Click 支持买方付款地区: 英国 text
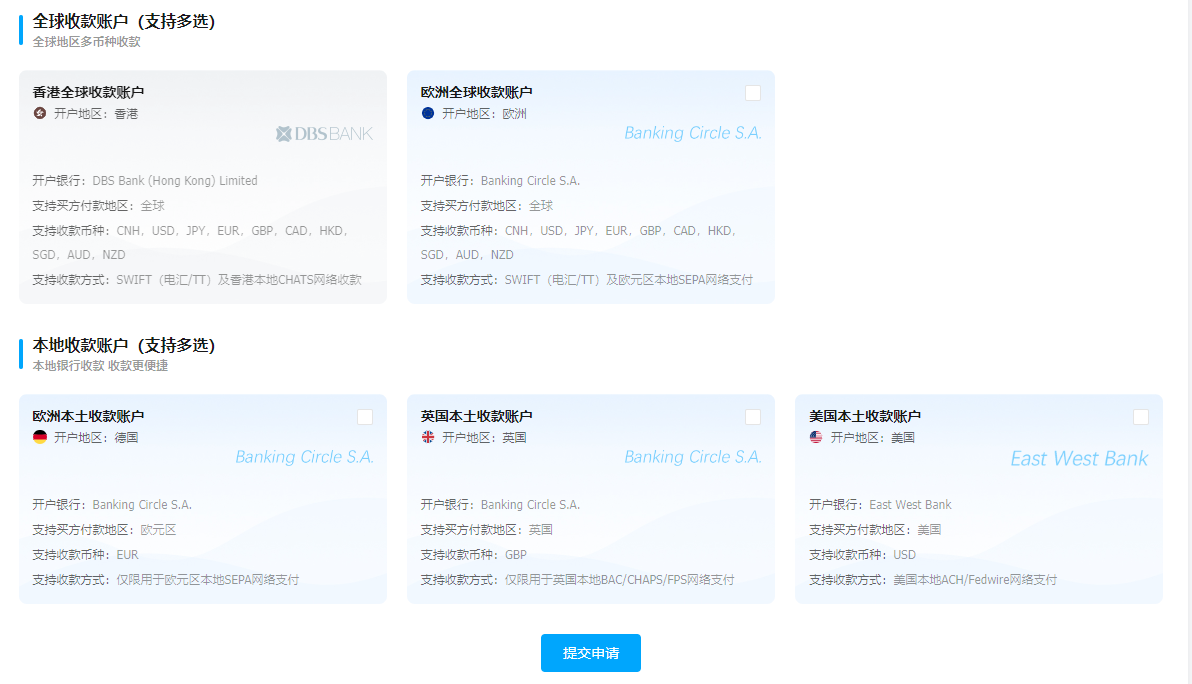The height and width of the screenshot is (684, 1192). pyautogui.click(x=487, y=530)
